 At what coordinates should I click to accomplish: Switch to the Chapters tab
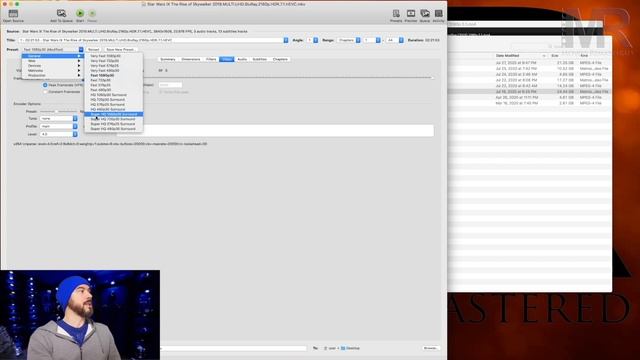pos(280,59)
